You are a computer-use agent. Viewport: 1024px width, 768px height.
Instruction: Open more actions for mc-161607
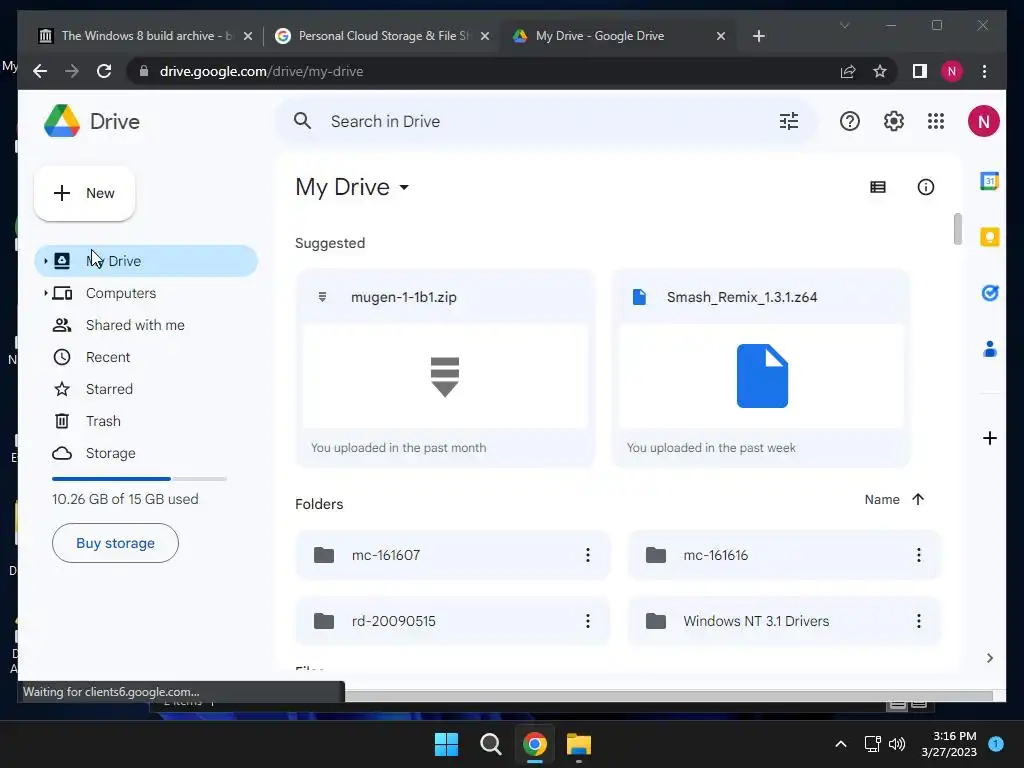pos(588,555)
